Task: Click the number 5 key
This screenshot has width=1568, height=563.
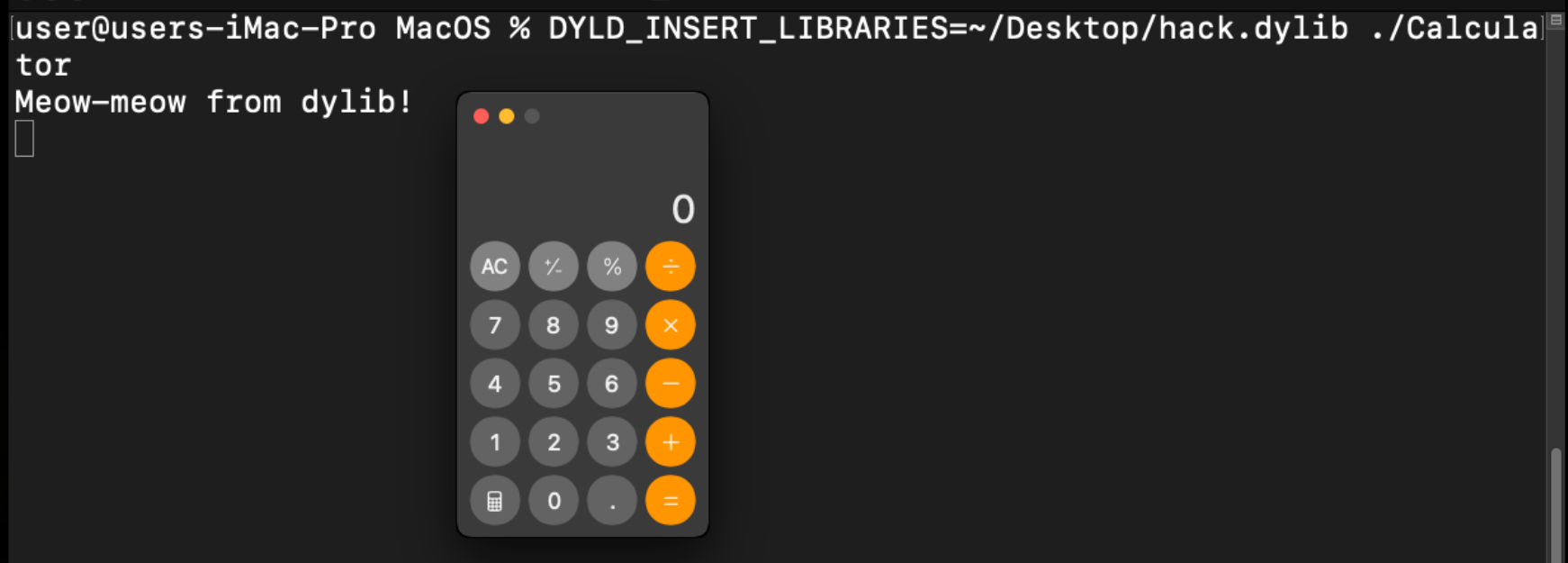Action: pyautogui.click(x=554, y=384)
